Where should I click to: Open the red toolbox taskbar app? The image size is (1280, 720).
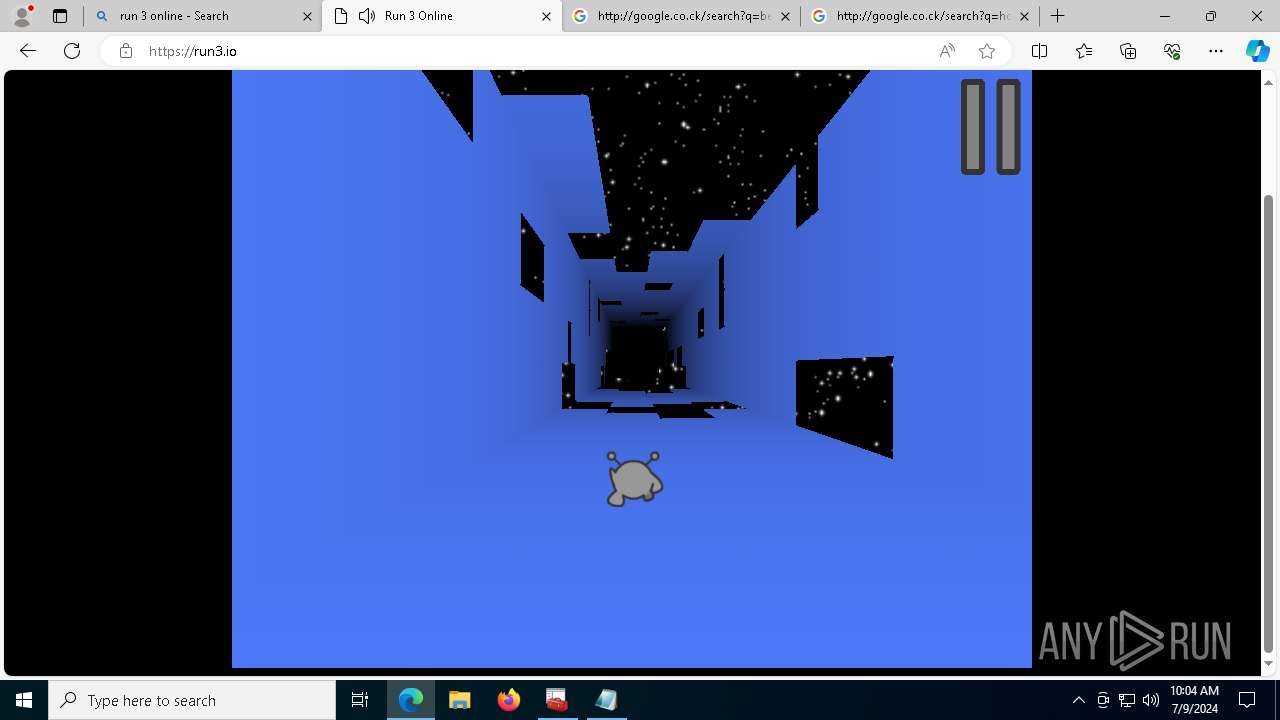point(557,700)
